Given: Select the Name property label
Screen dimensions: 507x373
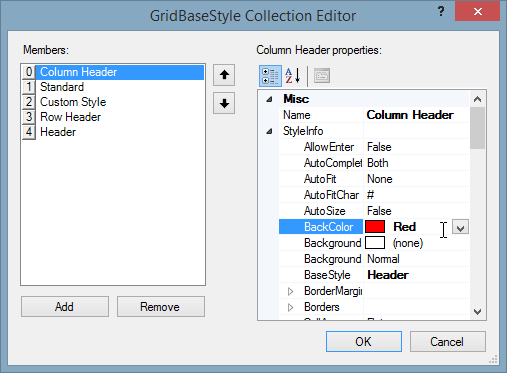Looking at the screenshot, I should point(297,115).
